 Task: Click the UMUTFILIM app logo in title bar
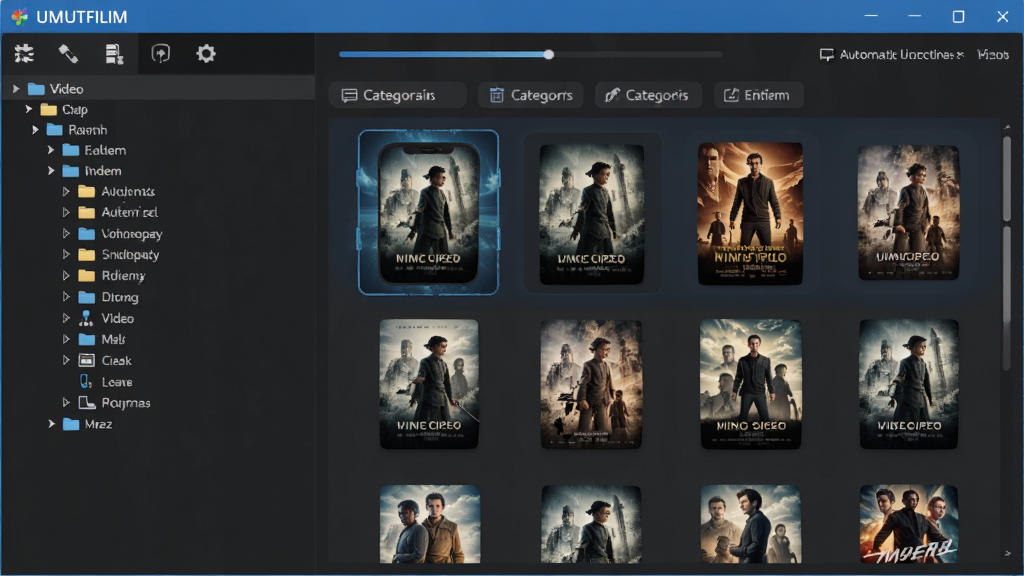point(20,16)
